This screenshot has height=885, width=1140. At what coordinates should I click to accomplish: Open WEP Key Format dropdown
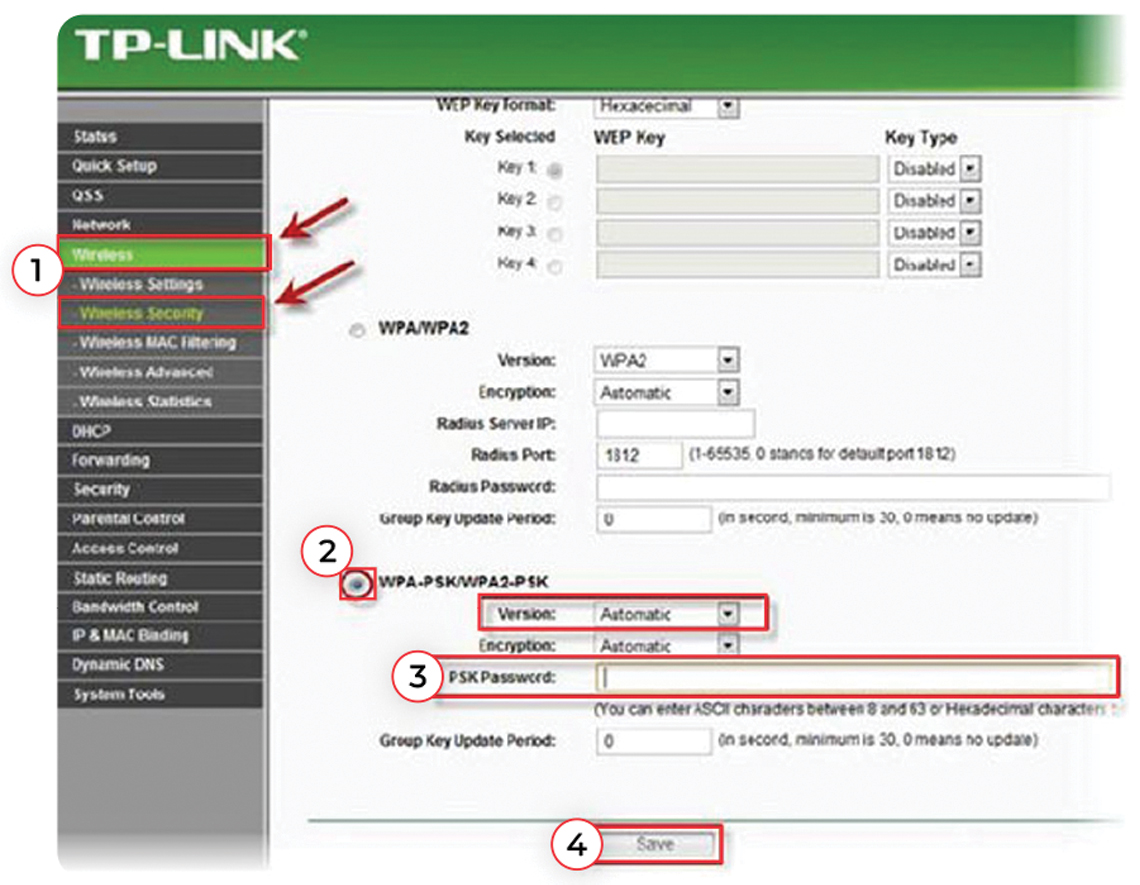(x=667, y=107)
